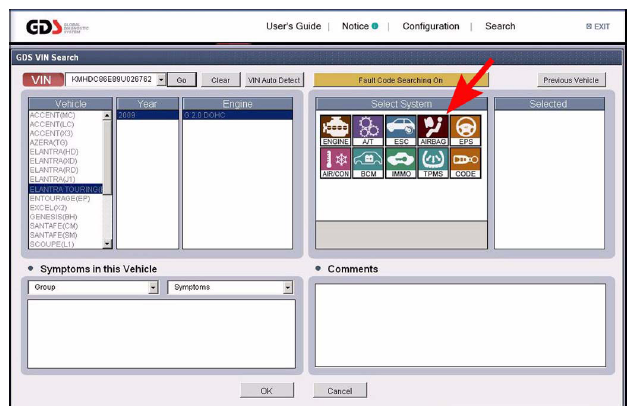Select the EPS steering system icon

(466, 130)
